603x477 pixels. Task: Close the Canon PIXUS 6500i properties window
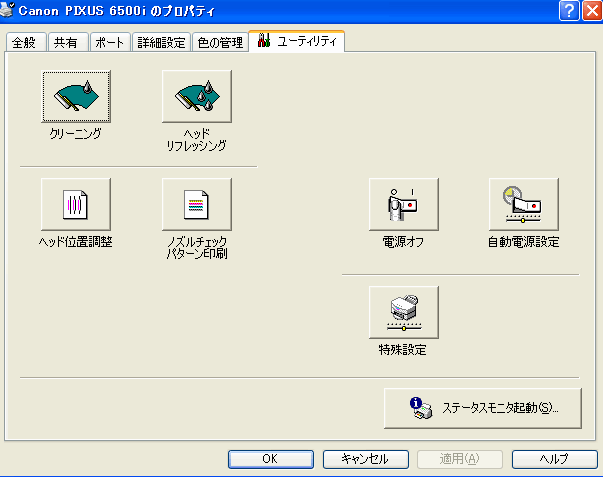(x=592, y=10)
